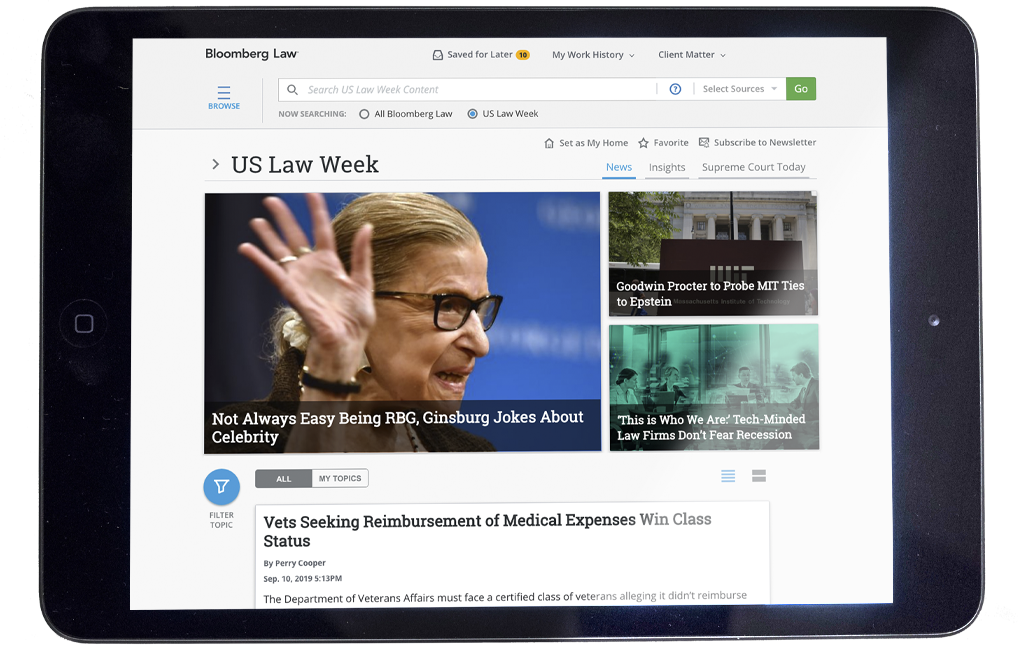Viewport: 1018px width, 645px height.
Task: Switch to the Supreme Court Today tab
Action: pos(754,167)
